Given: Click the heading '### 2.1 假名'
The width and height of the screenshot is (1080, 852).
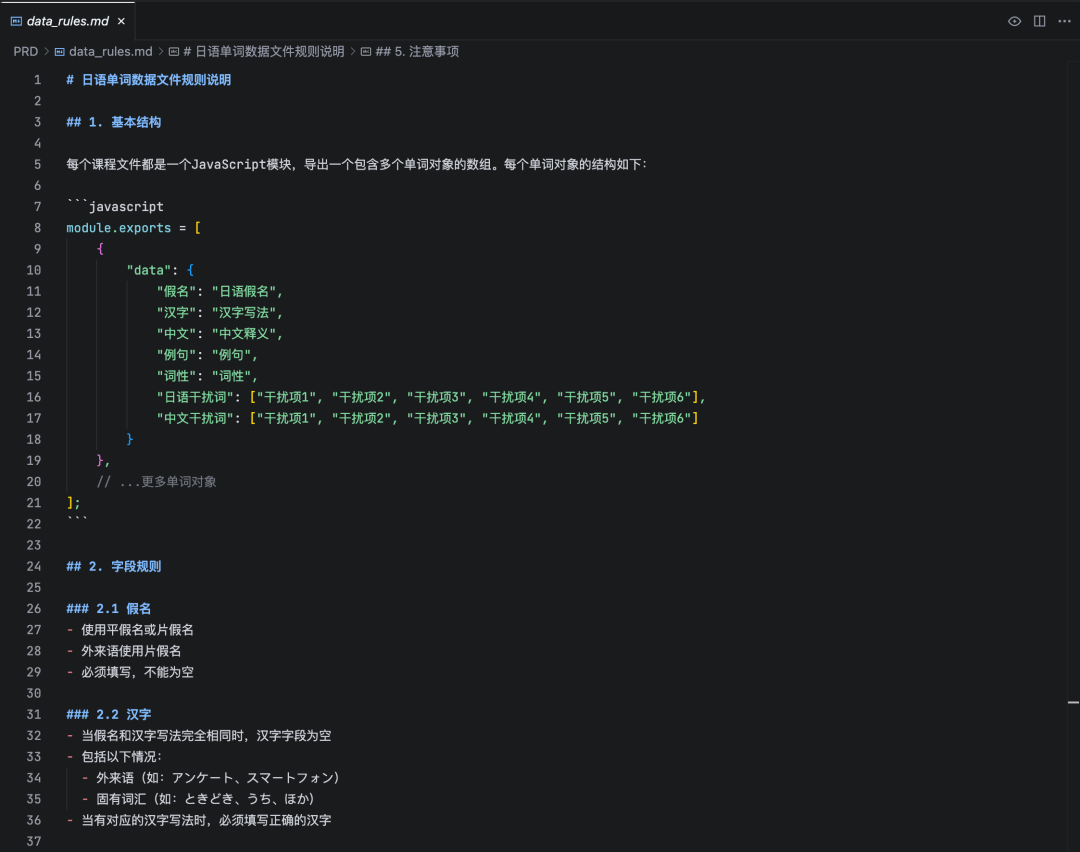Looking at the screenshot, I should click(109, 609).
